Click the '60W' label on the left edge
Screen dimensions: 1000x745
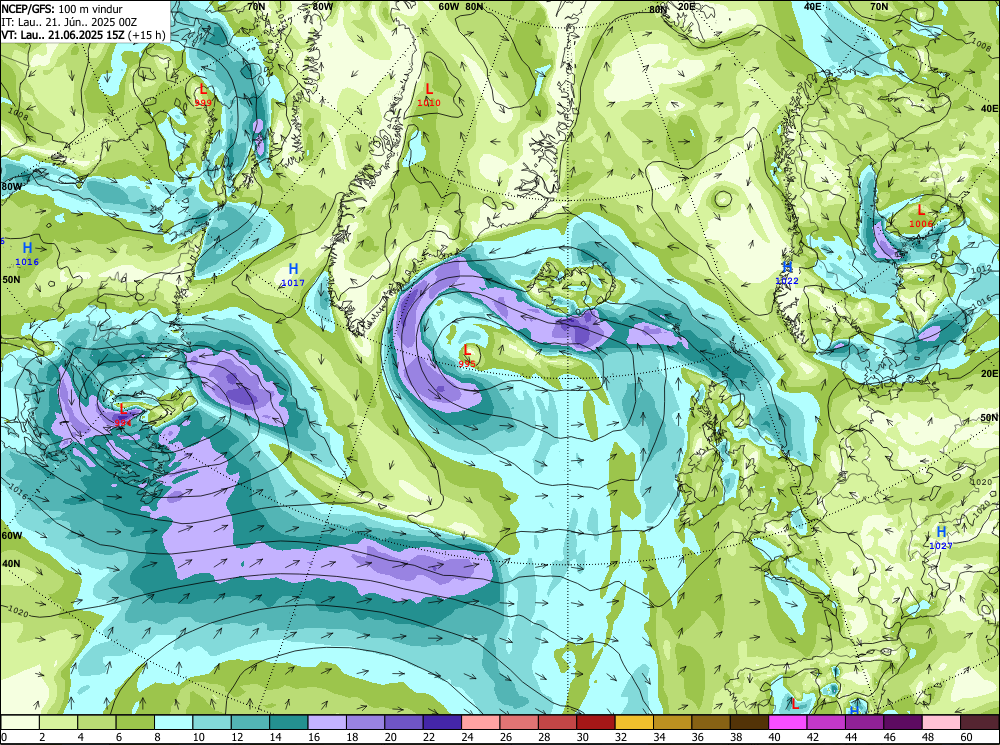pos(11,536)
